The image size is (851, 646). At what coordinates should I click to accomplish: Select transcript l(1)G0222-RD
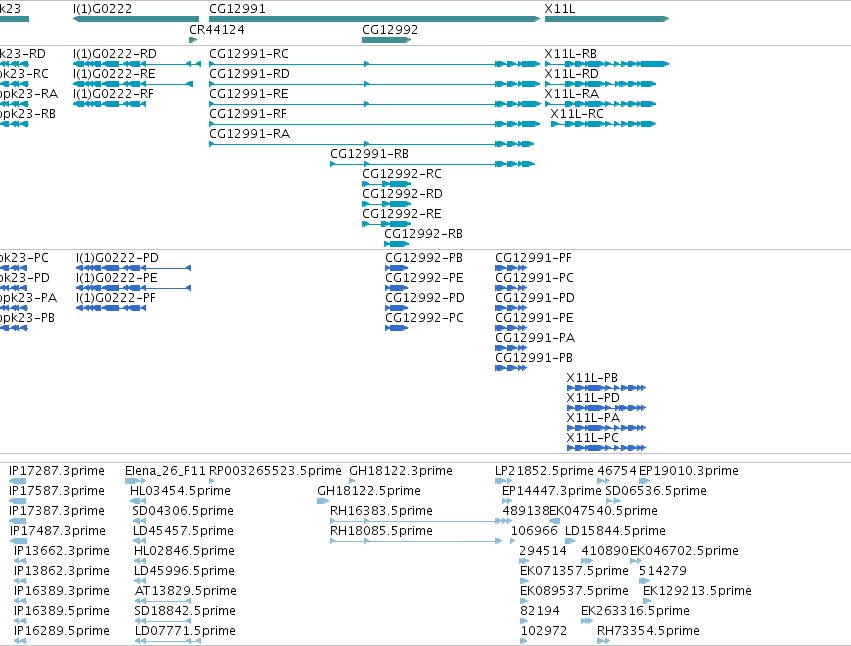(137, 64)
